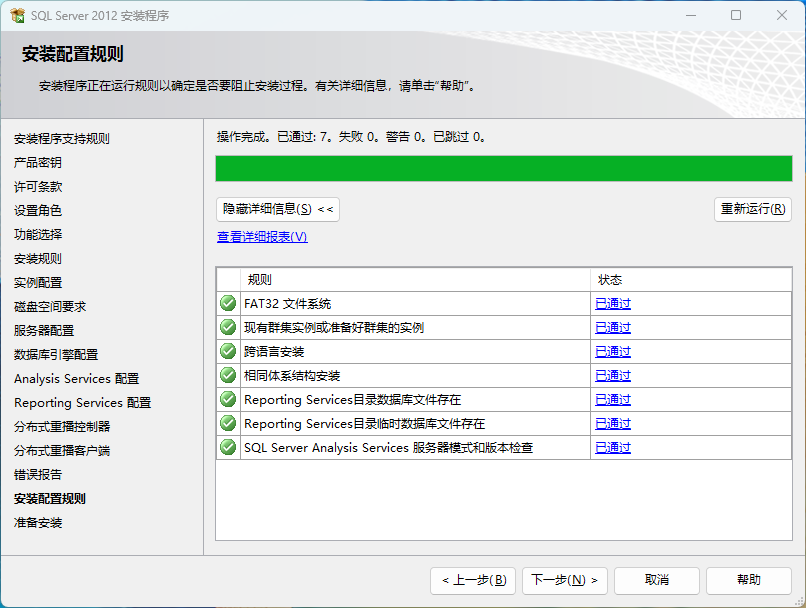Select 准备安装 step in sidebar

pos(38,523)
